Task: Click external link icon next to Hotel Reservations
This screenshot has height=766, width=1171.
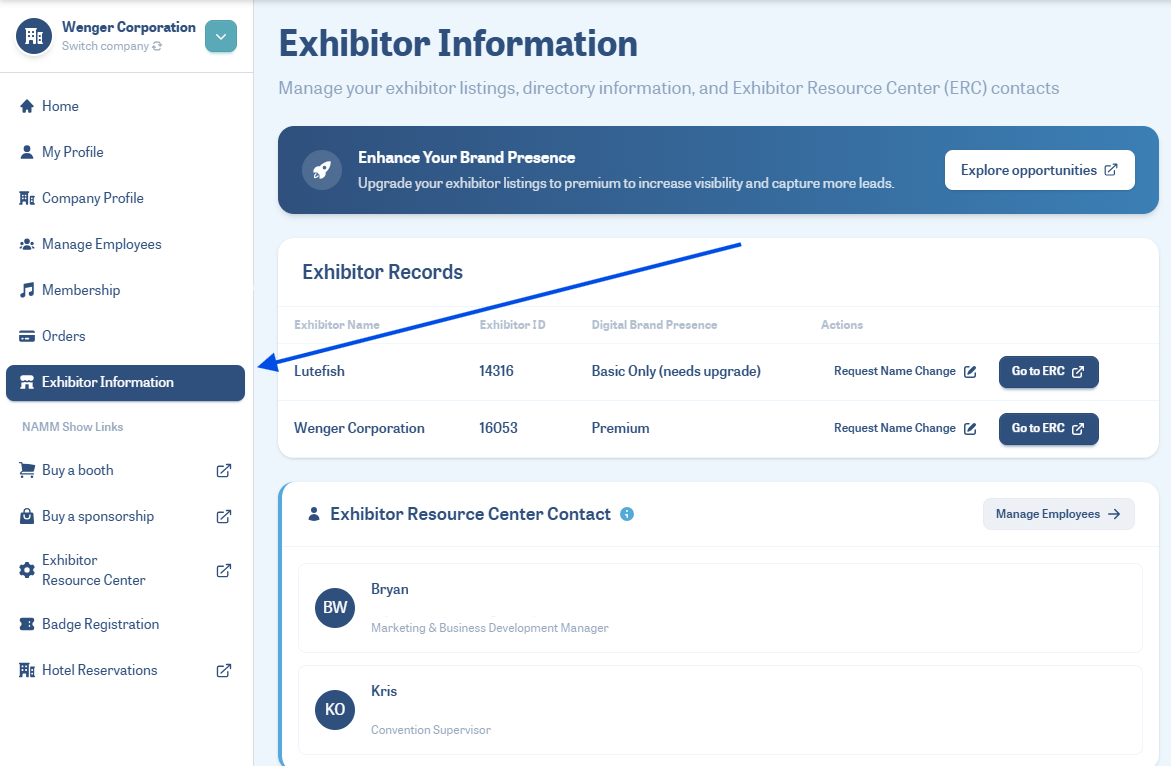Action: tap(223, 670)
